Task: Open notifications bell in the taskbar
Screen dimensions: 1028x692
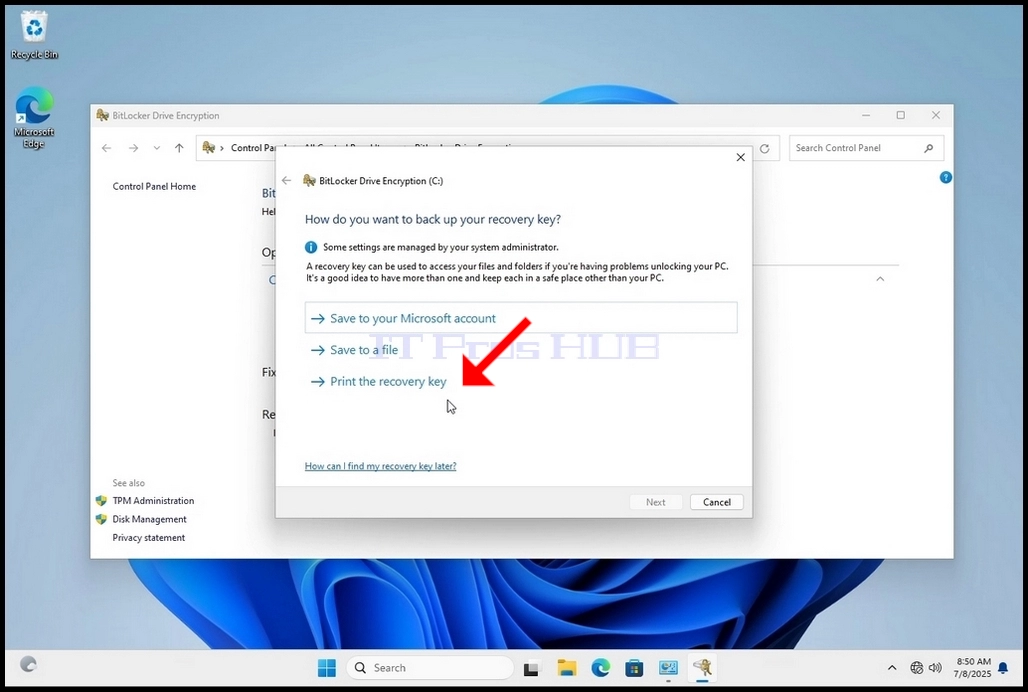Action: point(1003,668)
